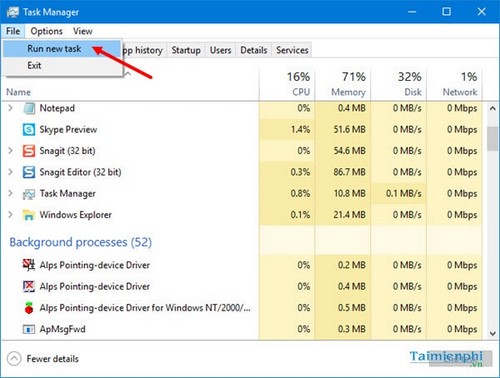This screenshot has width=500, height=378.
Task: Expand the Task Manager process group
Action: (x=10, y=193)
